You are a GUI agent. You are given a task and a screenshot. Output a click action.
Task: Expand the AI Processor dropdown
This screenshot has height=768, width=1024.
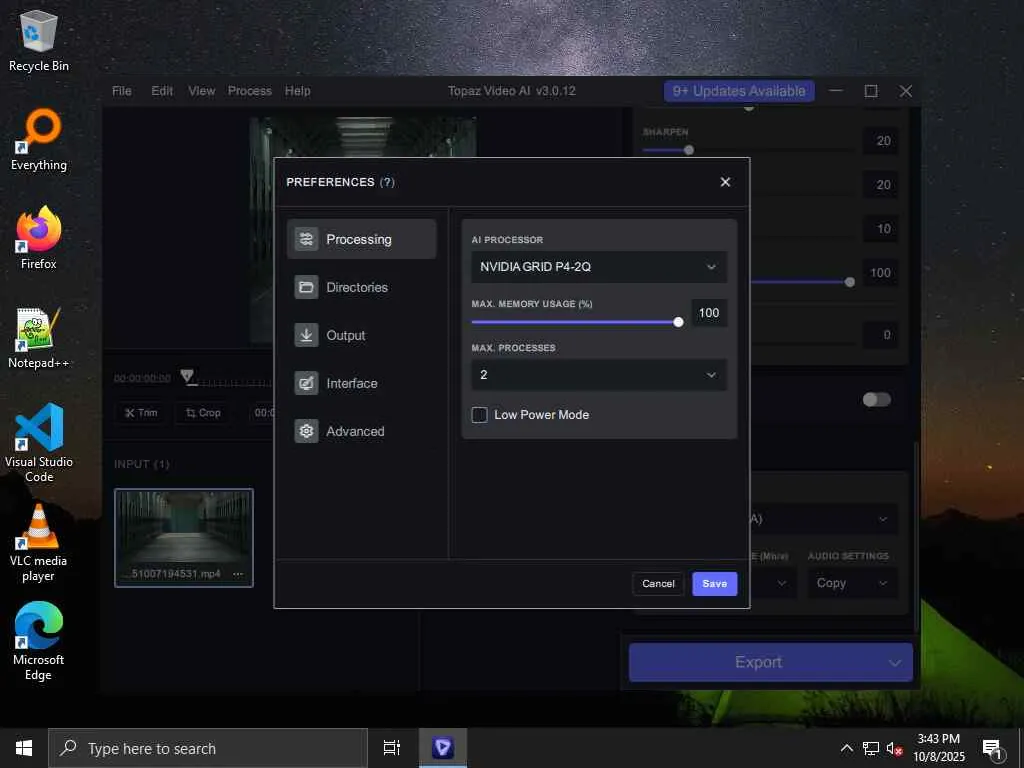[x=599, y=266]
